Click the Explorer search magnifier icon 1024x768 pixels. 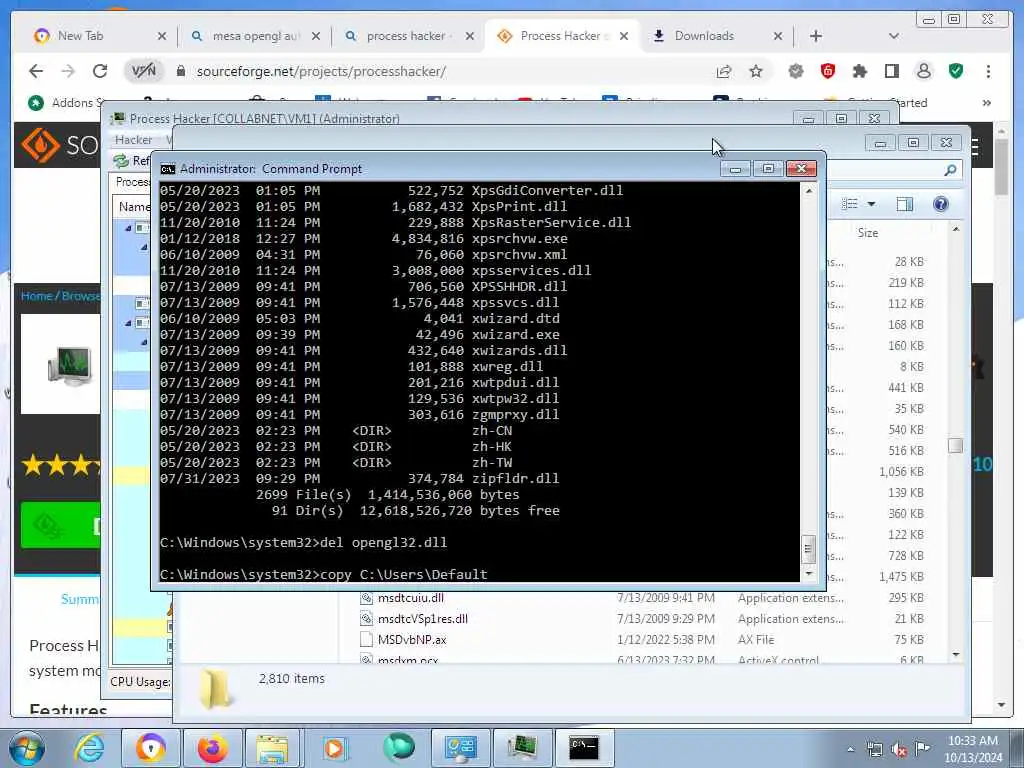pos(950,170)
